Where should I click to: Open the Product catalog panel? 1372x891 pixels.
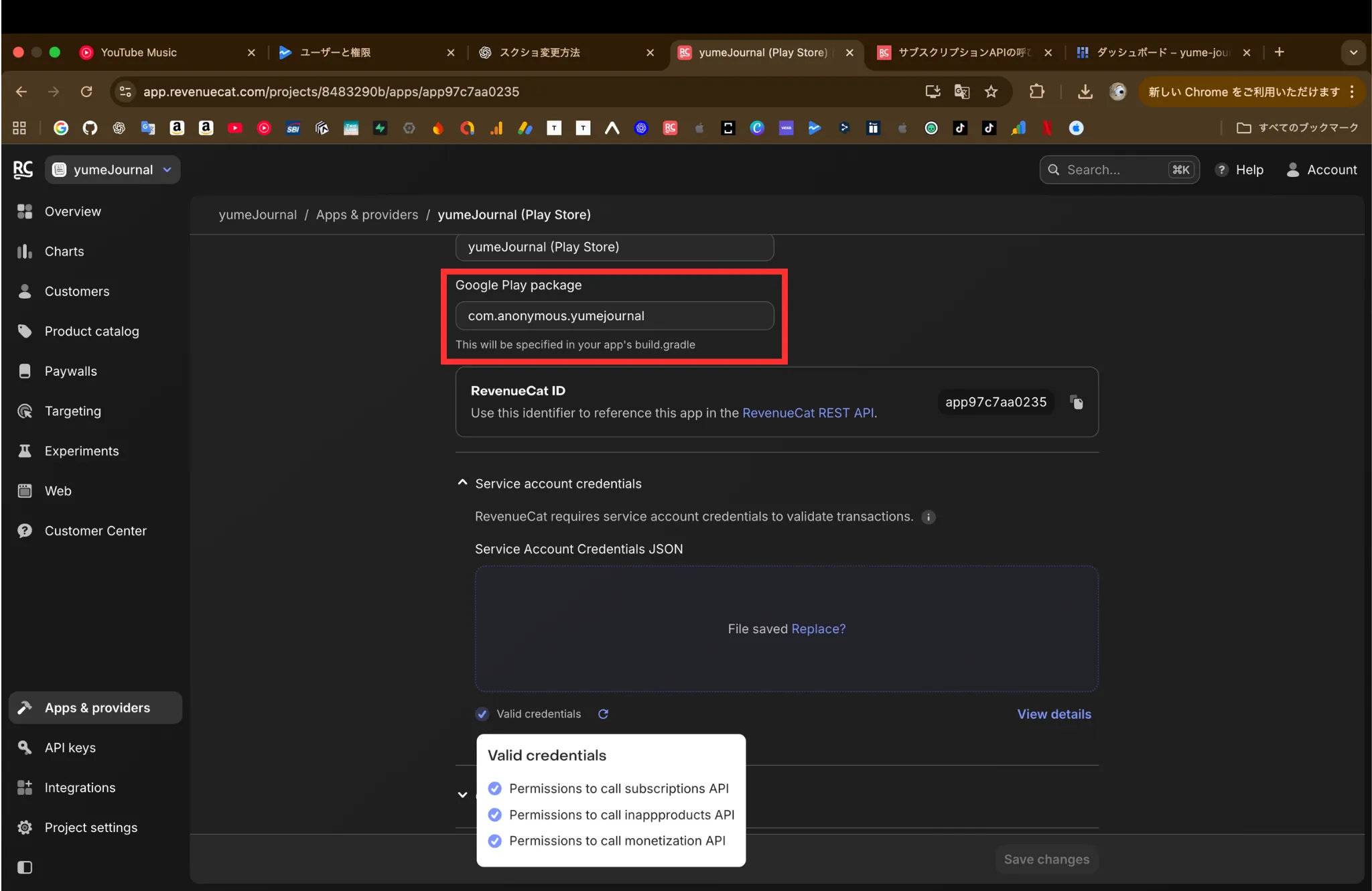point(91,331)
